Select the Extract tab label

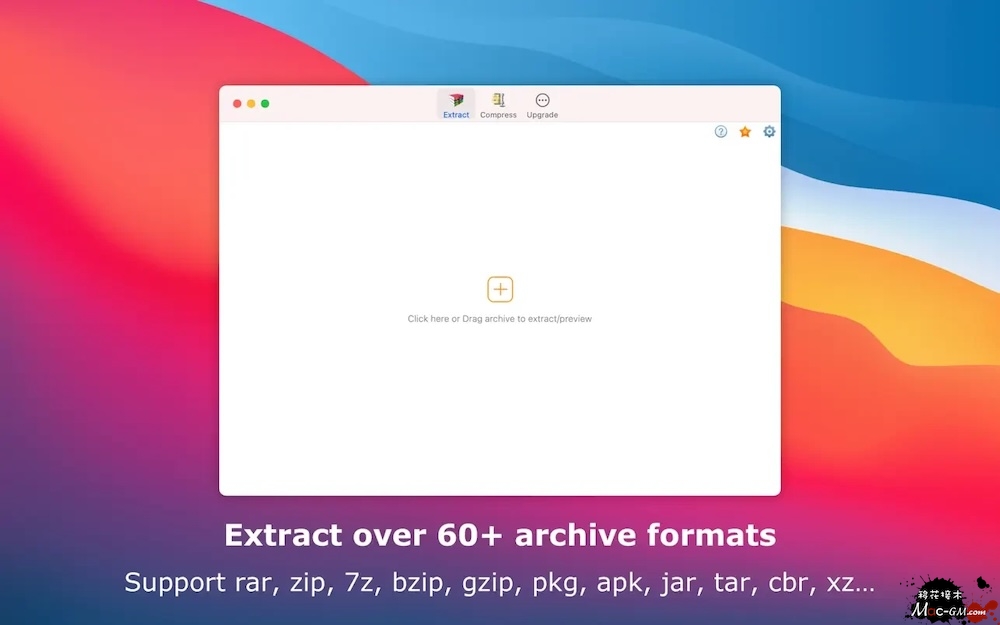point(456,115)
